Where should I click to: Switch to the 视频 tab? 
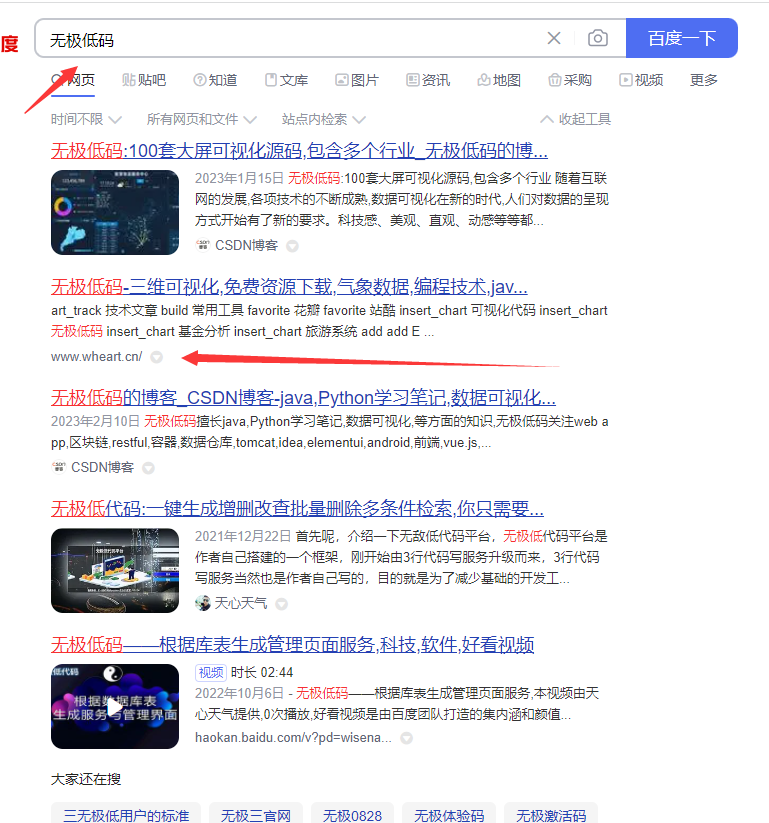[x=641, y=80]
